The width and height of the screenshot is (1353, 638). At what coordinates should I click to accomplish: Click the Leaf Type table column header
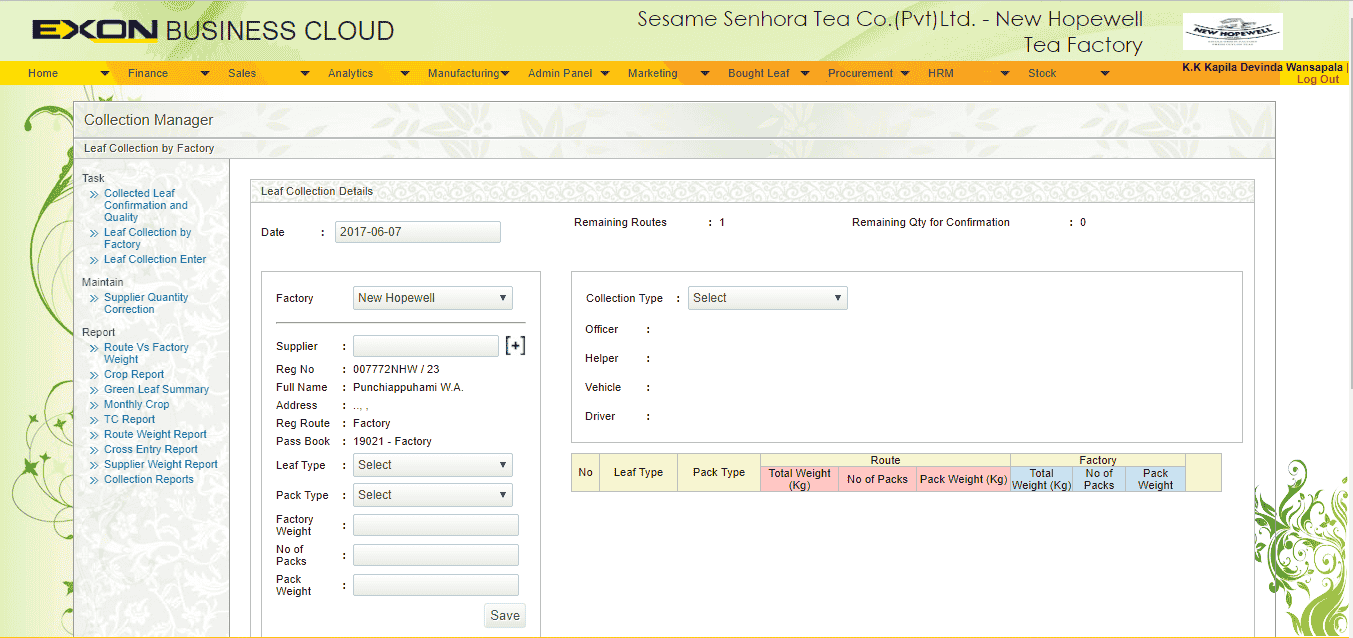pyautogui.click(x=638, y=472)
